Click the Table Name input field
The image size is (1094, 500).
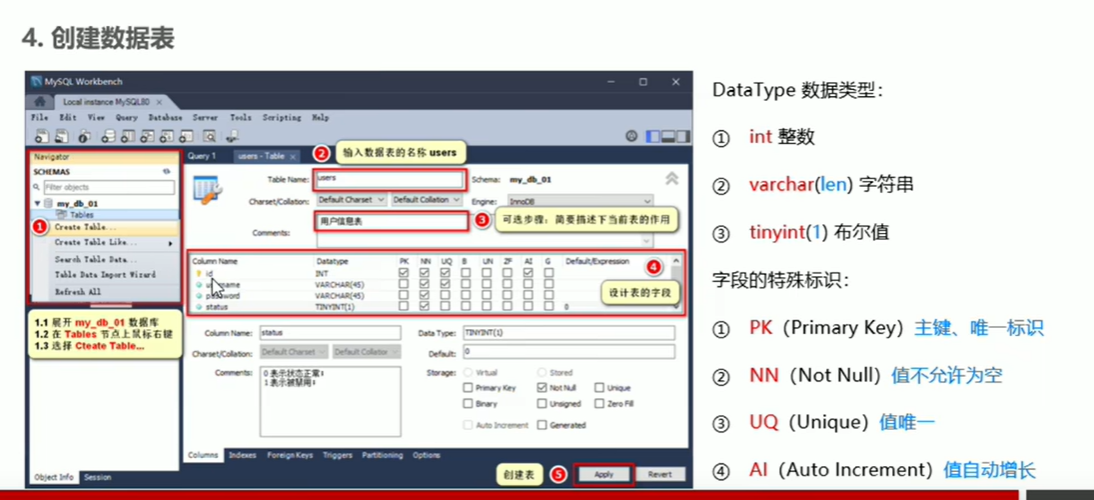(388, 179)
